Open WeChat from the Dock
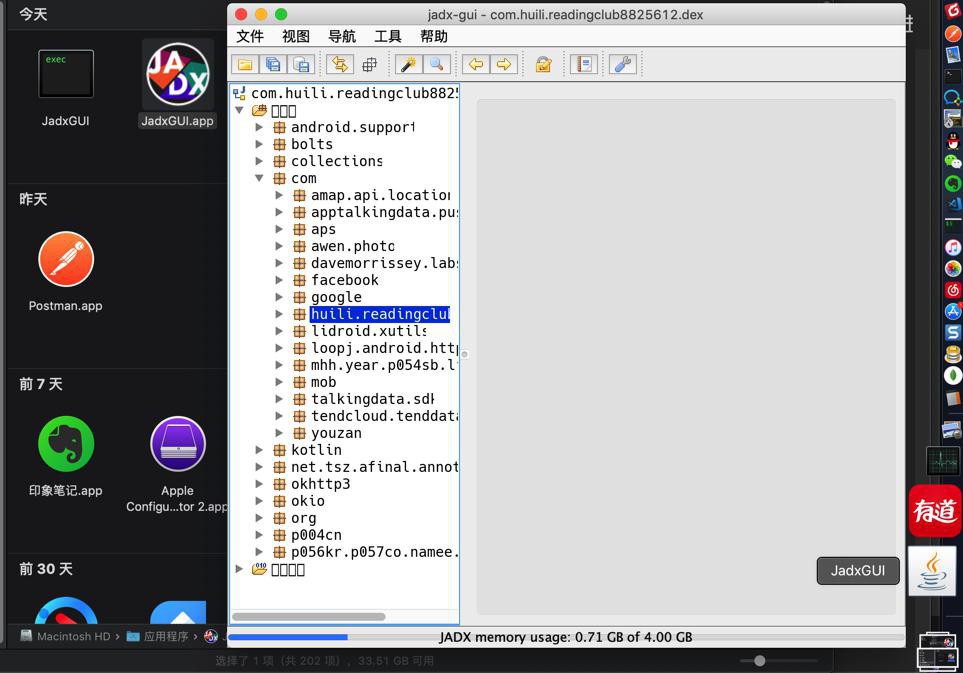 953,161
